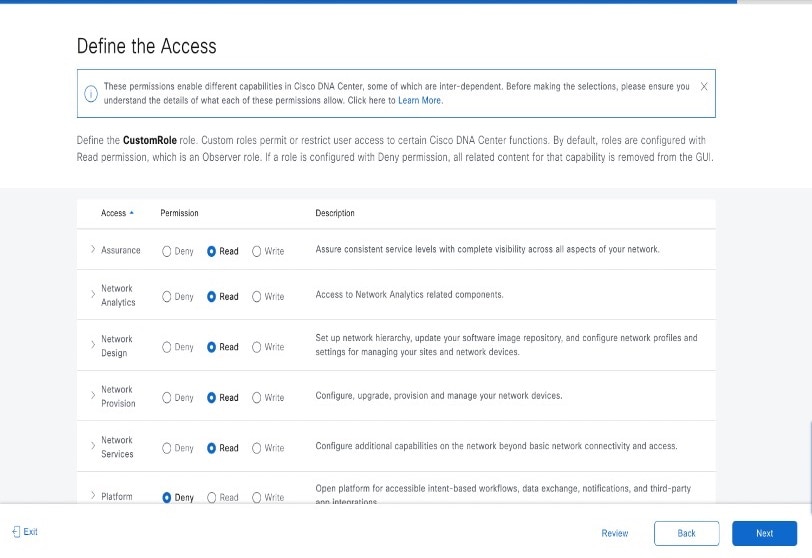Image resolution: width=812 pixels, height=558 pixels.
Task: Click the Access column header
Action: click(x=113, y=213)
